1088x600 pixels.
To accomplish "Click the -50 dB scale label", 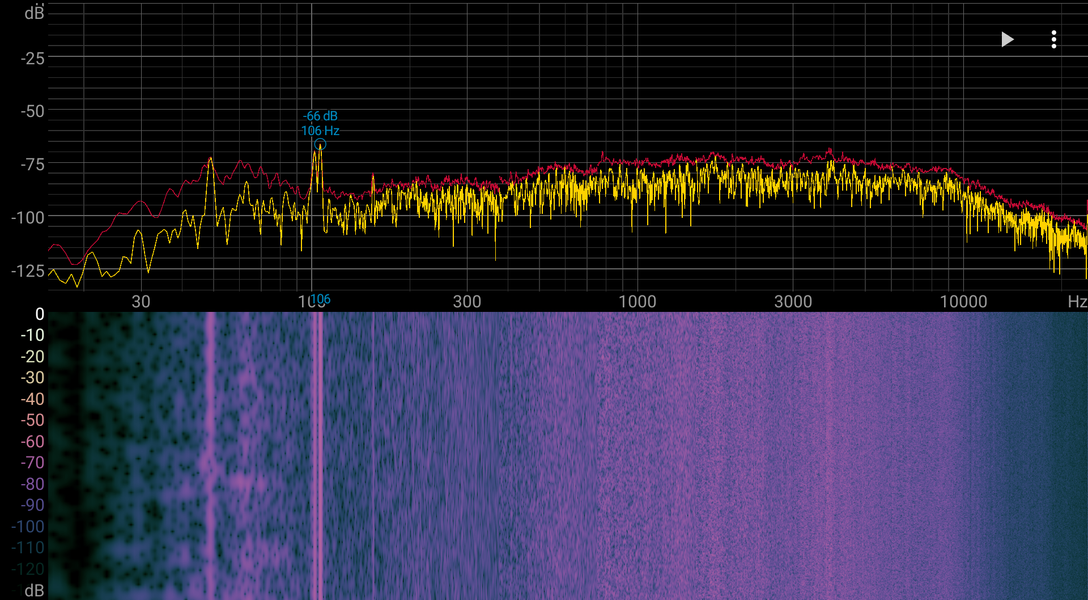I will pos(31,111).
